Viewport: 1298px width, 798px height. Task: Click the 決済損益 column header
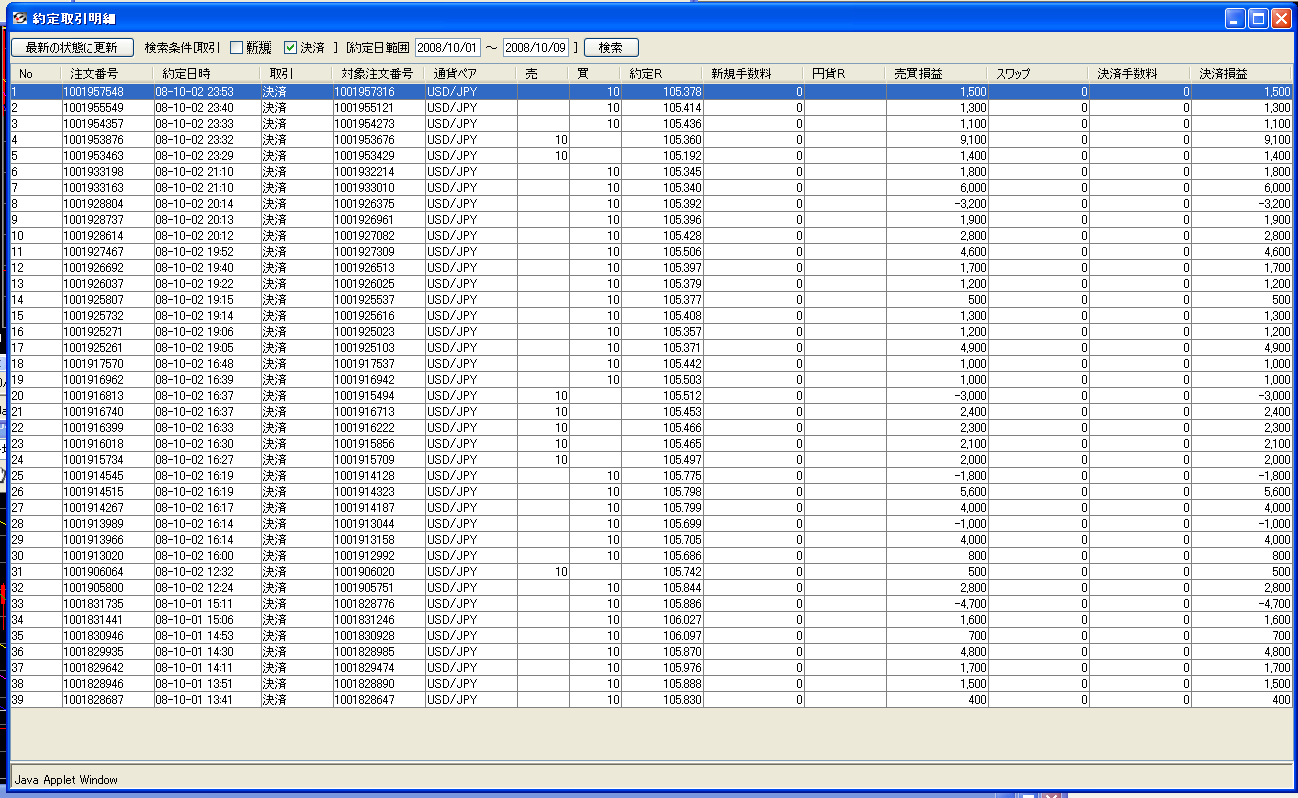coord(1242,74)
